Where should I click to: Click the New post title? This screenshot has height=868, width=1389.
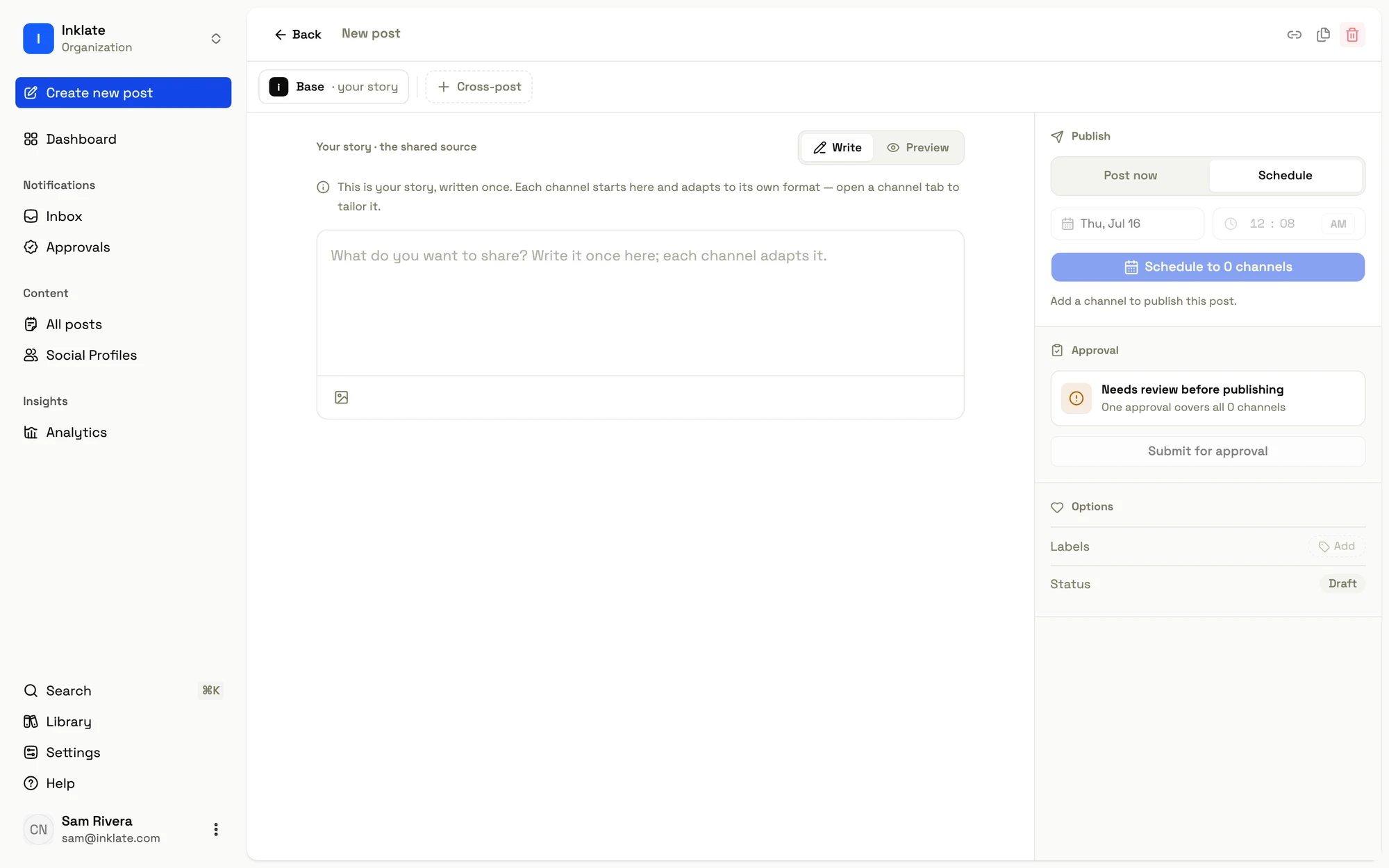(x=371, y=33)
